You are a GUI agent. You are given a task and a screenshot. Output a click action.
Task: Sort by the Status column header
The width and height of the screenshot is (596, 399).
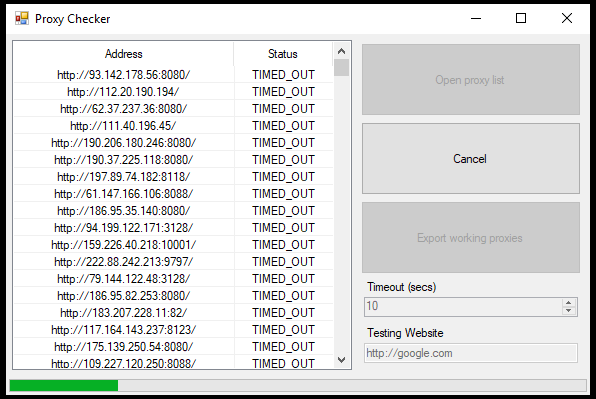pyautogui.click(x=283, y=54)
